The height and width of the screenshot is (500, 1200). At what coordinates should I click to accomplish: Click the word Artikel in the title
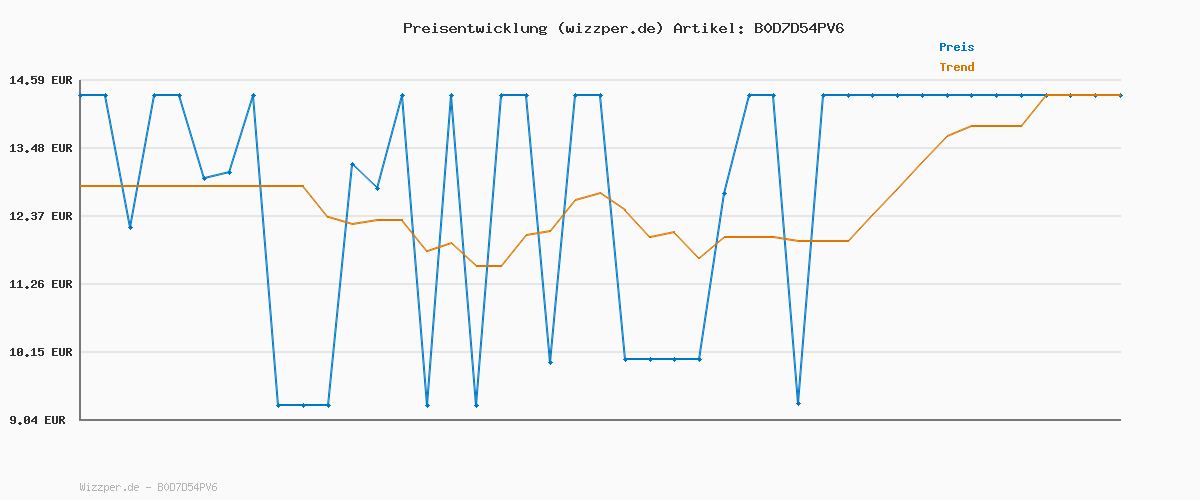(x=705, y=28)
